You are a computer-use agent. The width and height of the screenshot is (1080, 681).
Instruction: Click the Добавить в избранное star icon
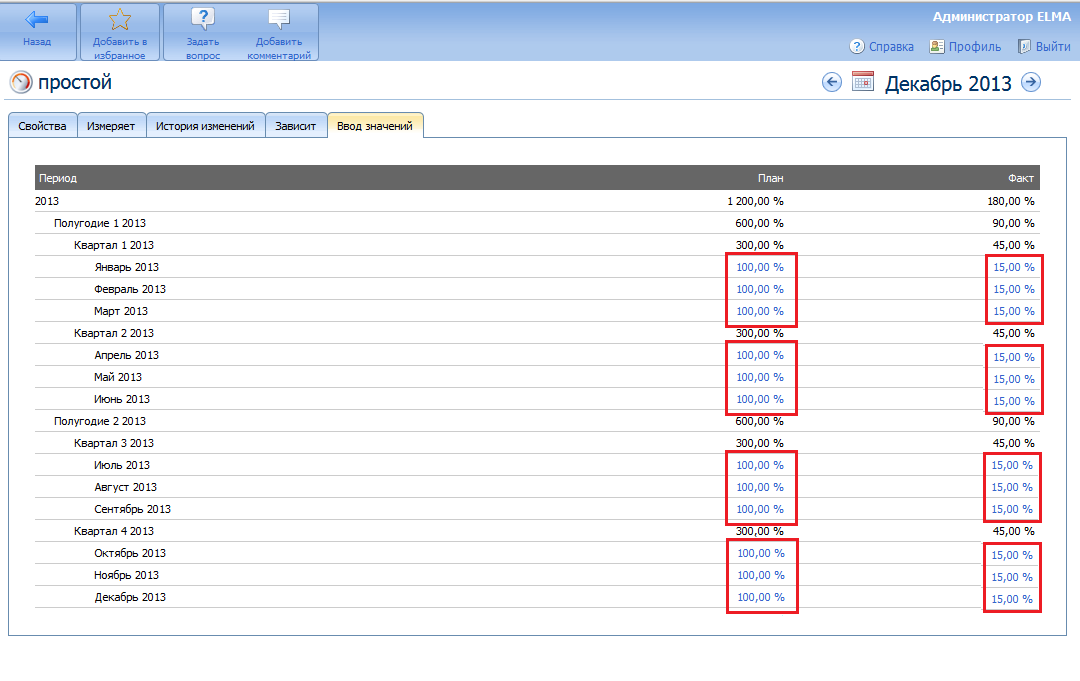(x=119, y=19)
